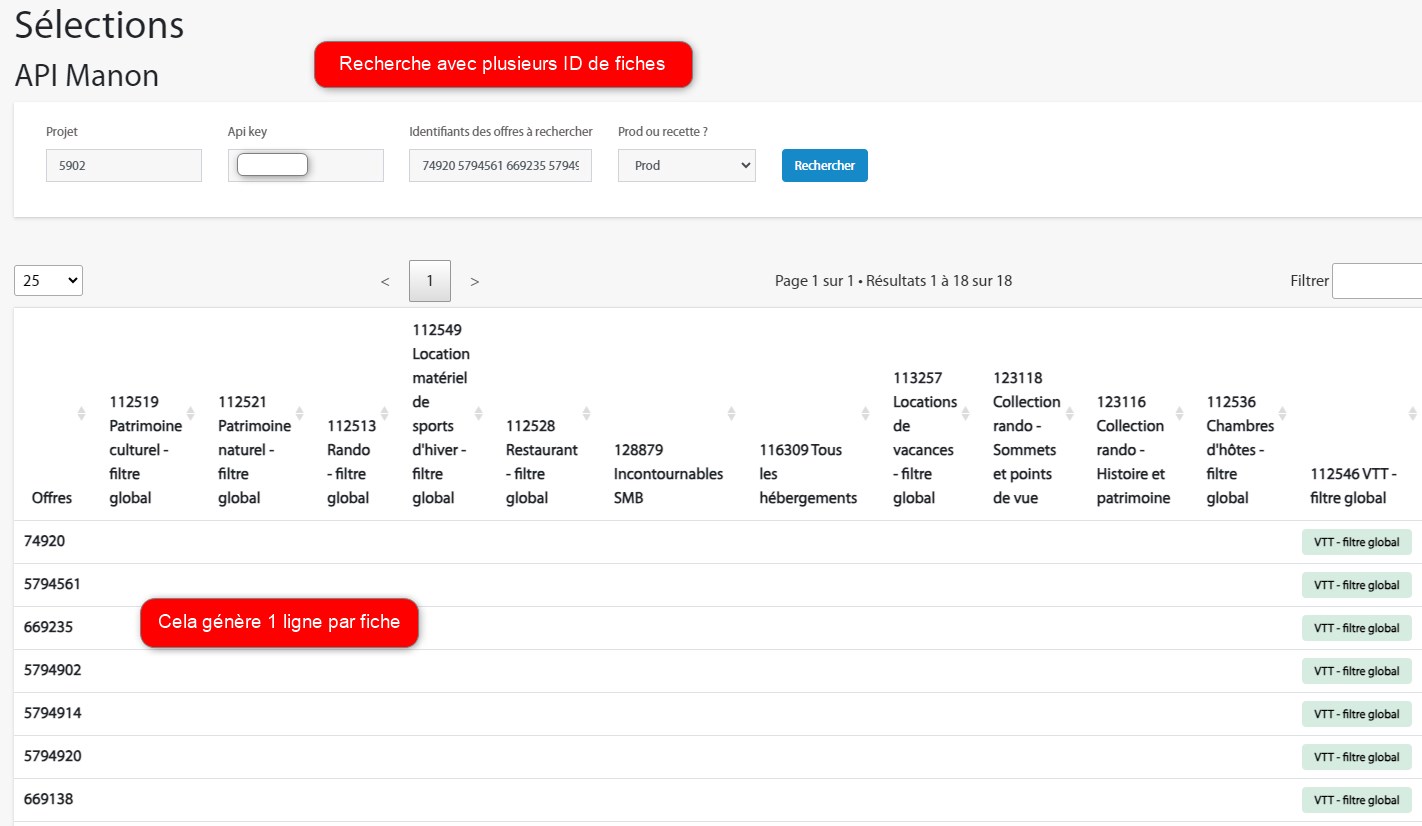
Task: Open the rows-per-page dropdown showing 25
Action: 48,281
